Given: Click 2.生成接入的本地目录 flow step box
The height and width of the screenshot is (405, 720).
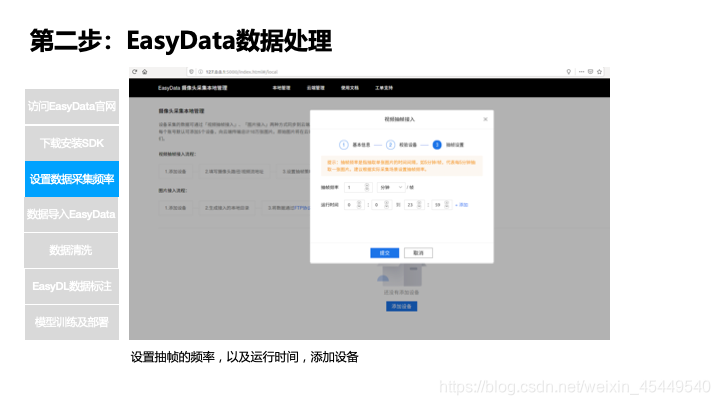Looking at the screenshot, I should (227, 208).
